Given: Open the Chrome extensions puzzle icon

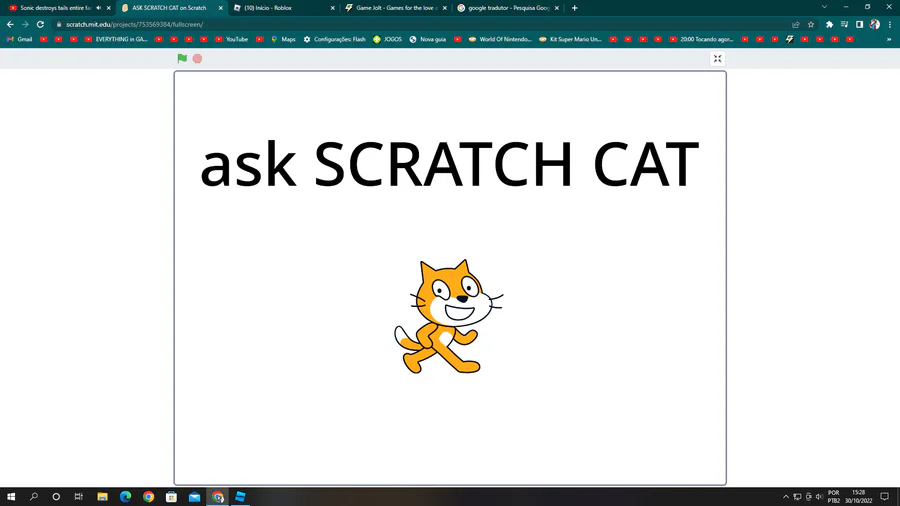Looking at the screenshot, I should tap(829, 25).
